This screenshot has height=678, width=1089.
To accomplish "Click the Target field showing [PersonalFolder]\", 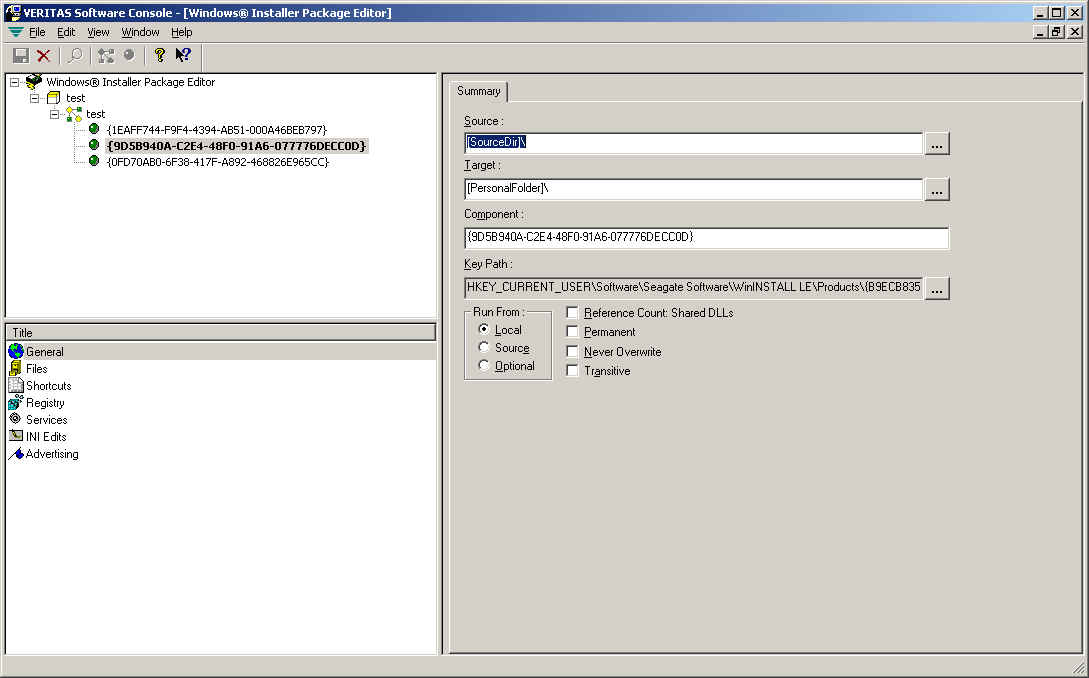I will 693,189.
